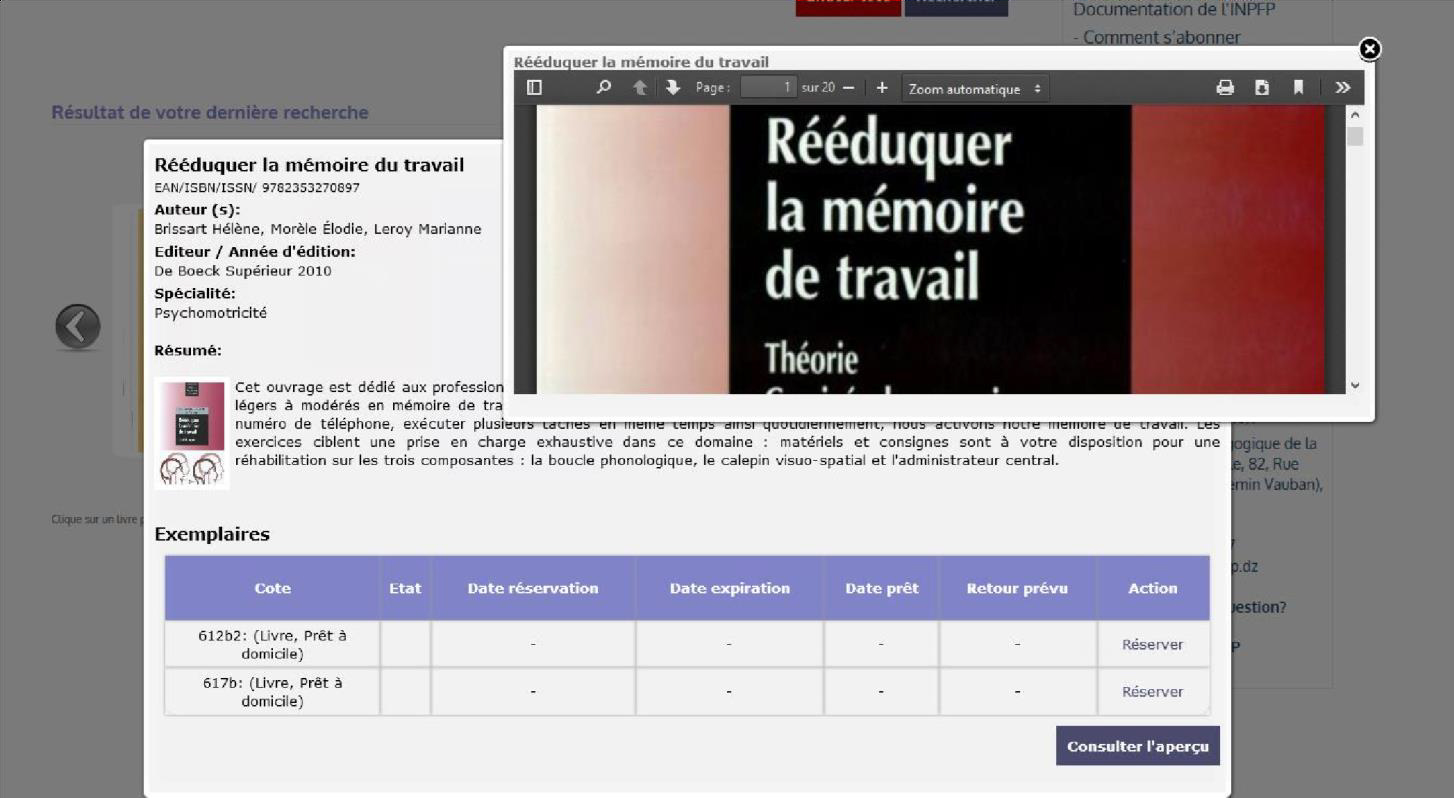
Task: Click the PDF vertical scrollbar thumb
Action: tap(1355, 136)
